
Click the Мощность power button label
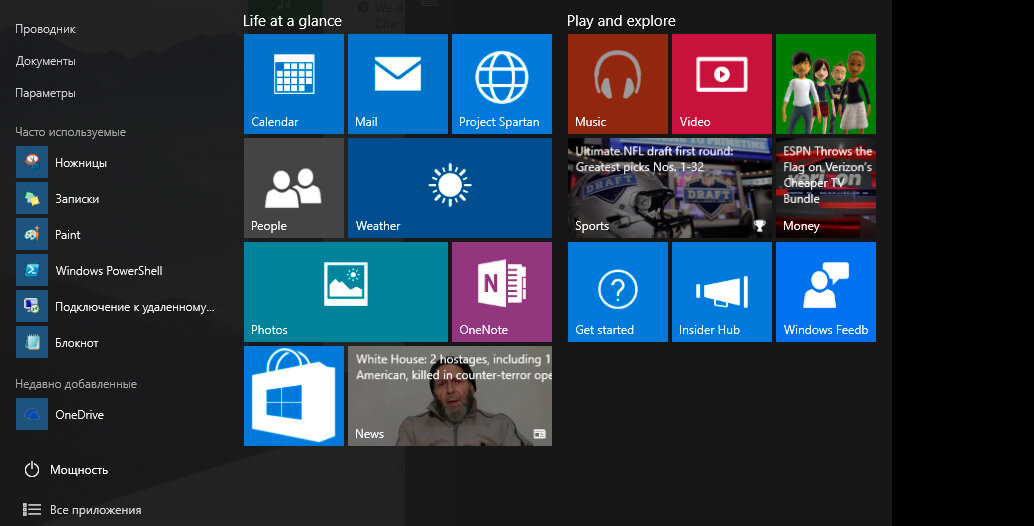point(79,470)
